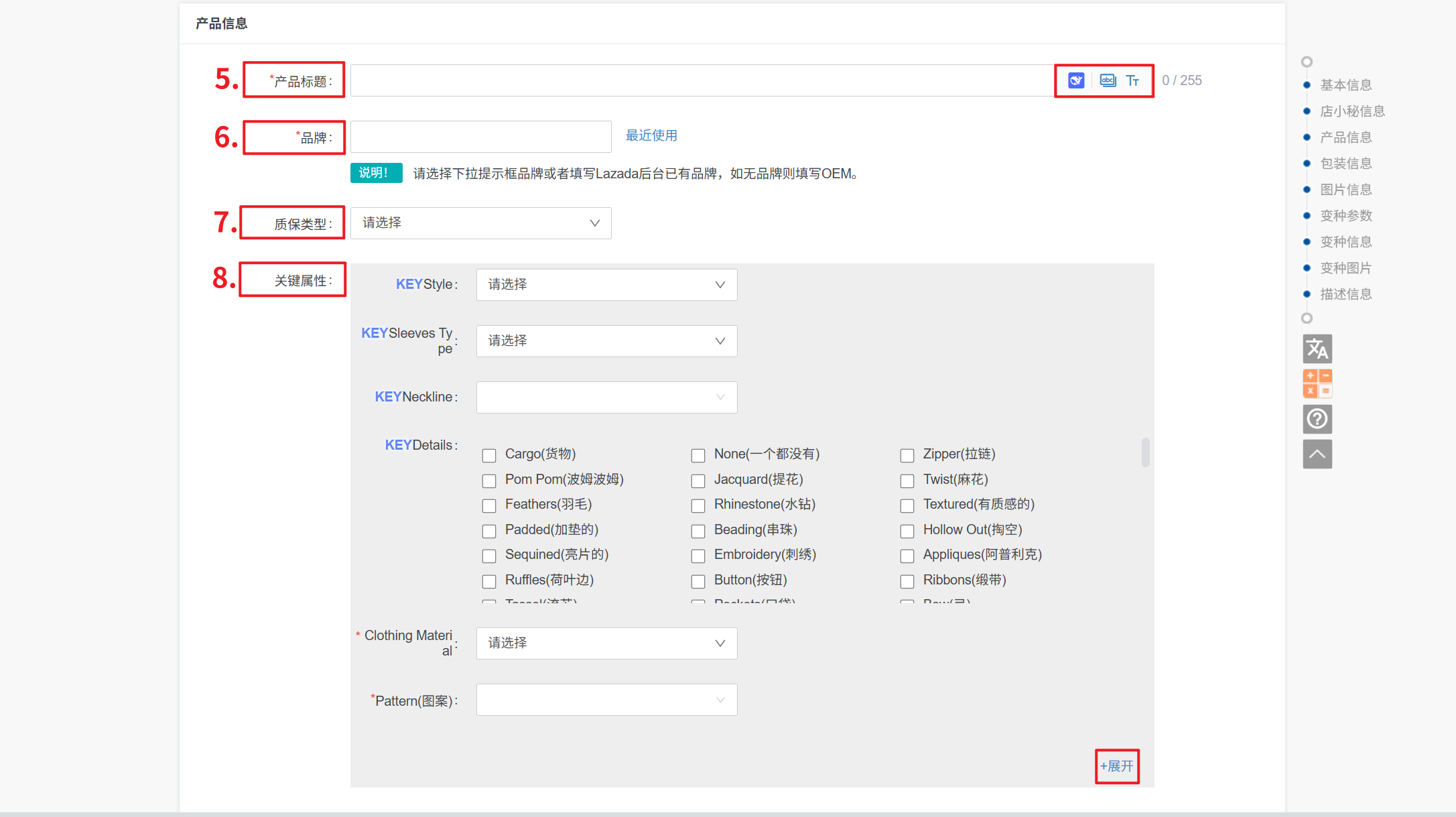Open the orange calculator icon
The width and height of the screenshot is (1456, 817).
click(1317, 383)
